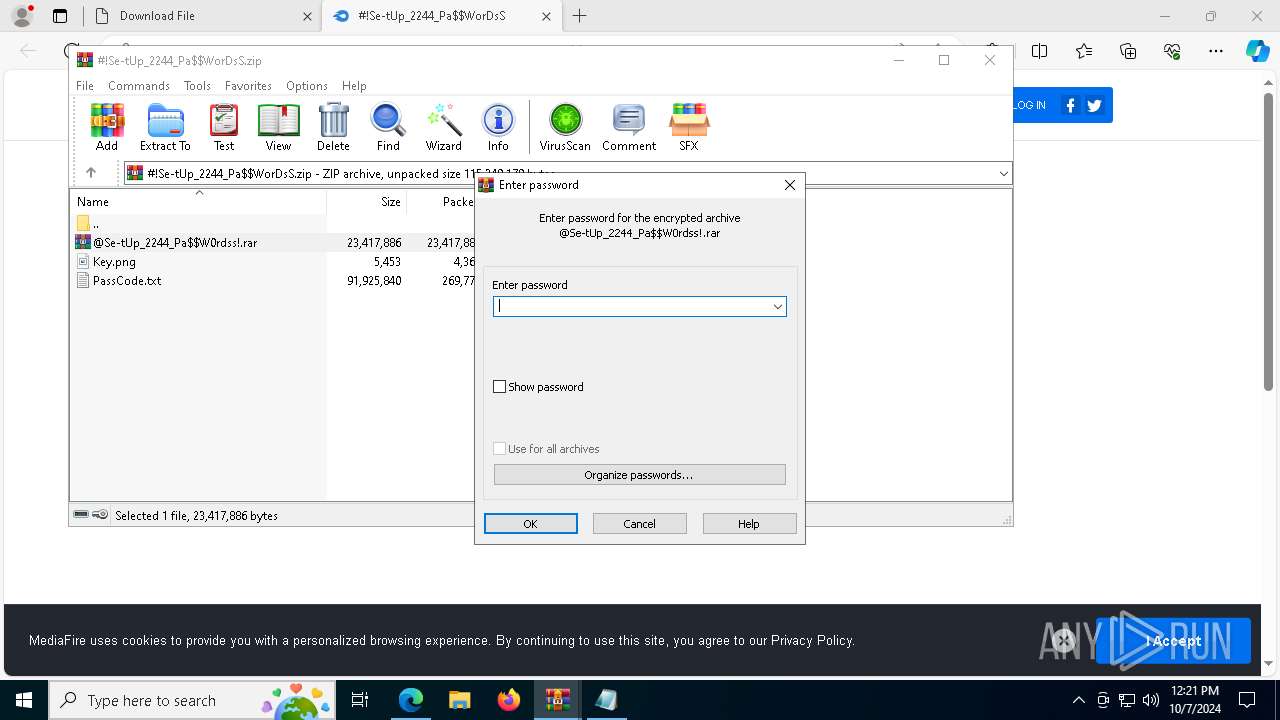Open File Explorer from the taskbar
1280x720 pixels.
coord(459,700)
